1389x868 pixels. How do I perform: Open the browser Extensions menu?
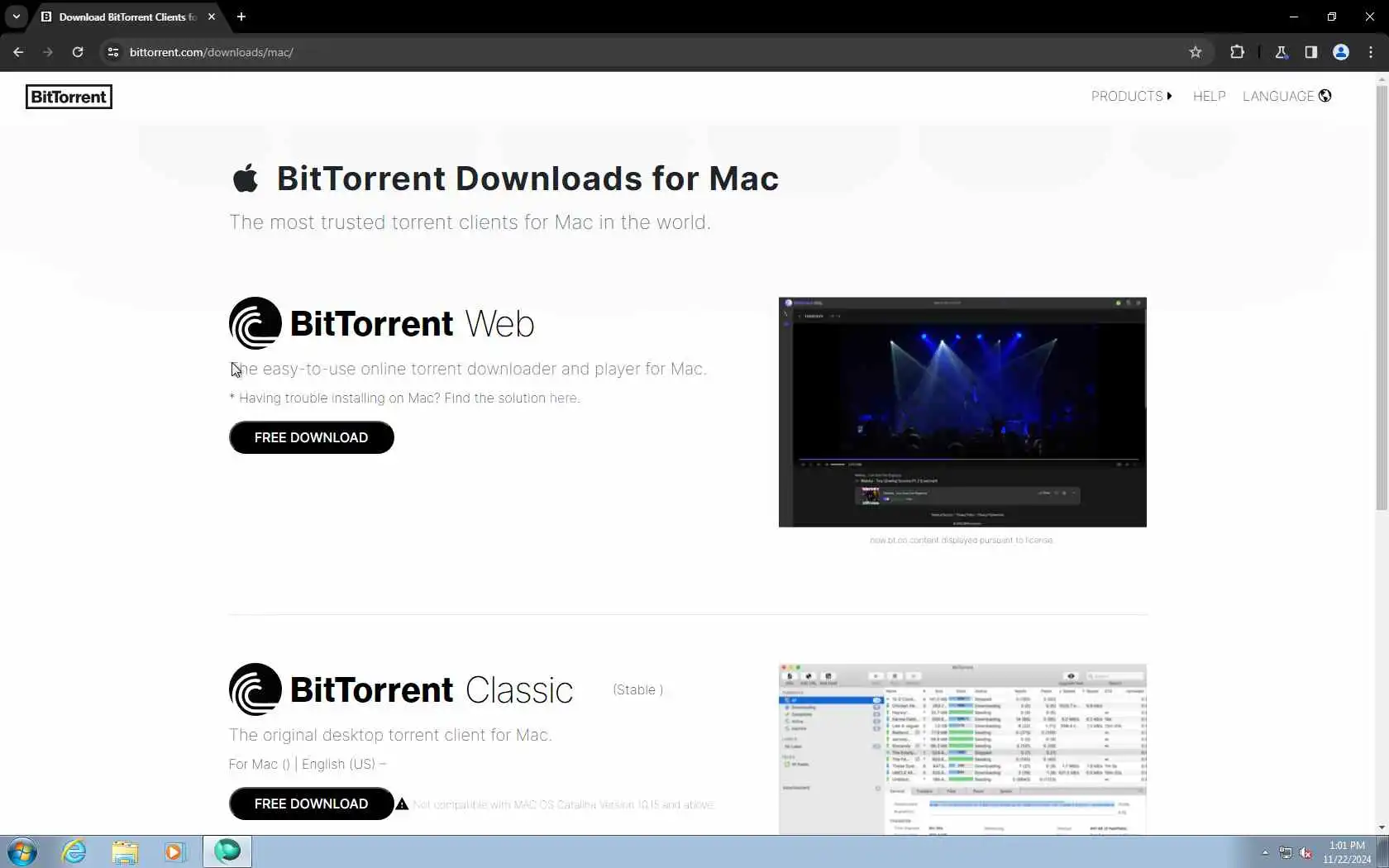coord(1237,52)
